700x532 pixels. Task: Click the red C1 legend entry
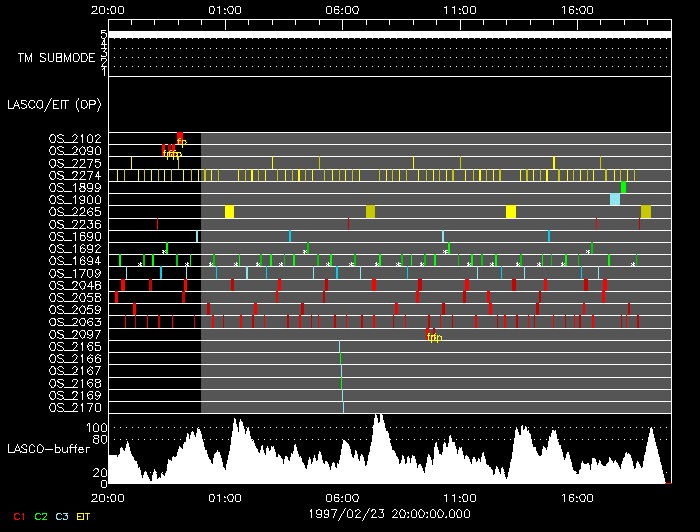click(18, 516)
